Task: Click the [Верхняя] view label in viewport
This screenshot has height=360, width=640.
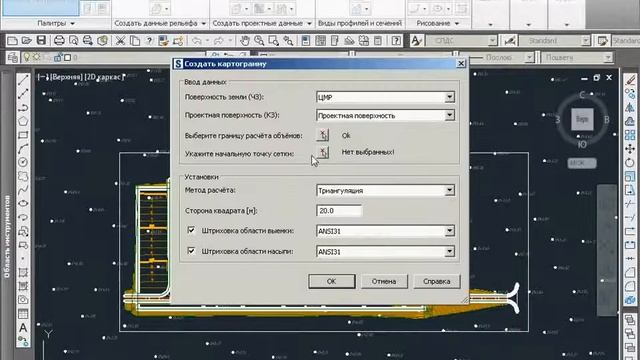Action: coord(66,77)
